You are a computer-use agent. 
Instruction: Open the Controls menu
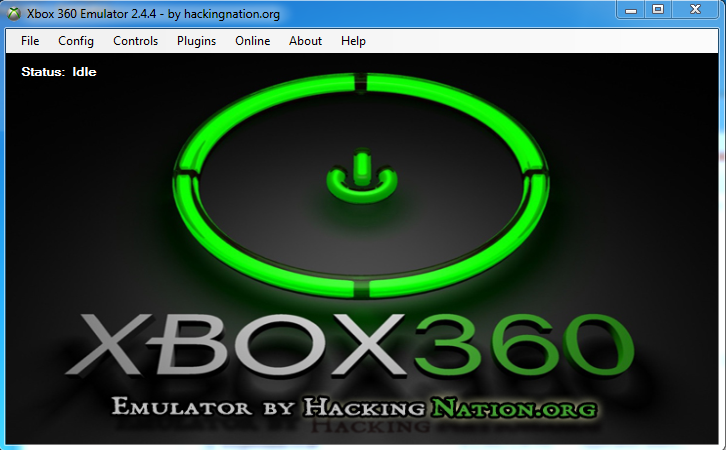pyautogui.click(x=136, y=41)
